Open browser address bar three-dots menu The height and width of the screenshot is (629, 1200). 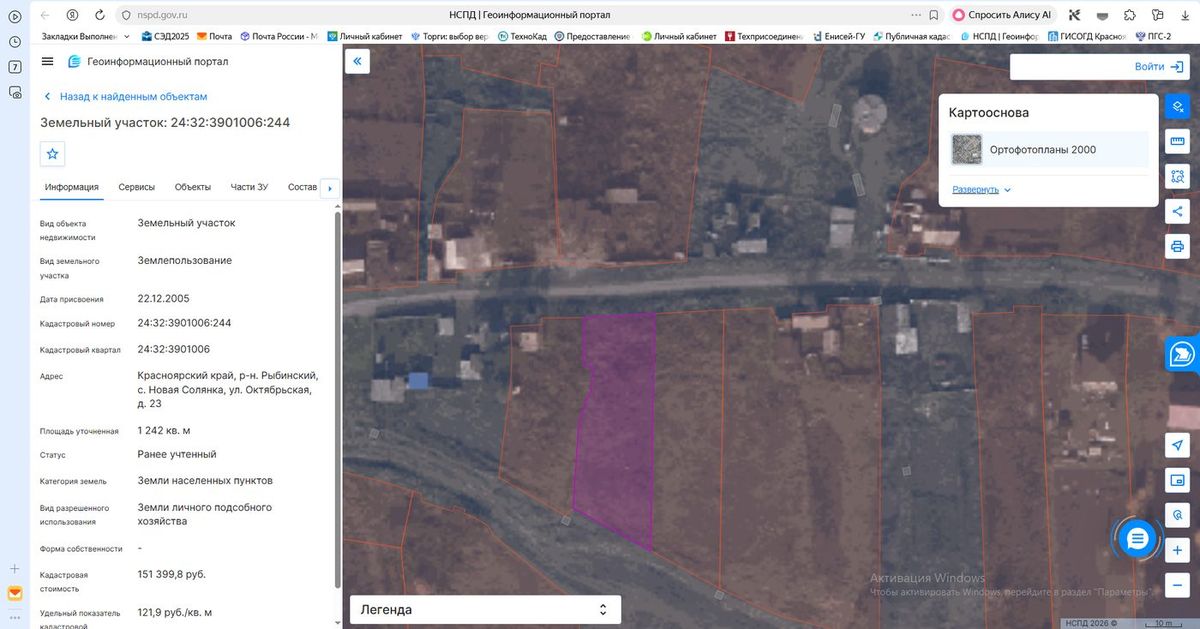pyautogui.click(x=916, y=15)
